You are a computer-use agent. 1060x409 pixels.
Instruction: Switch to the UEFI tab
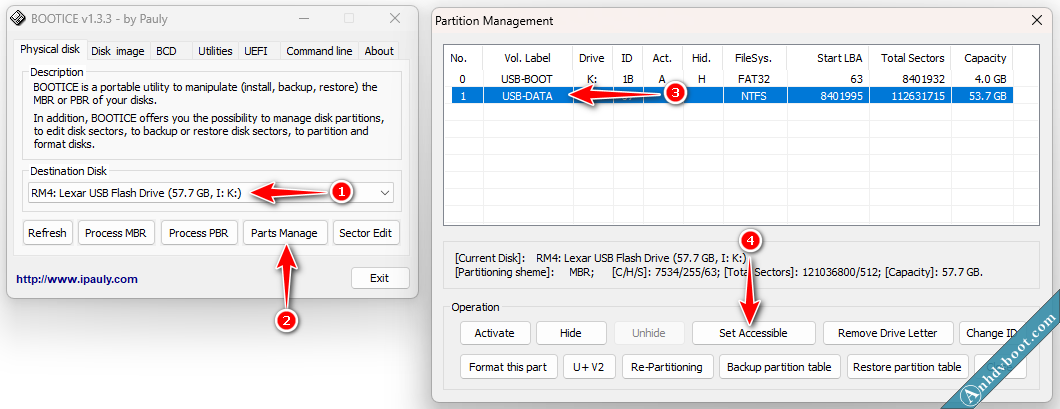click(x=256, y=51)
